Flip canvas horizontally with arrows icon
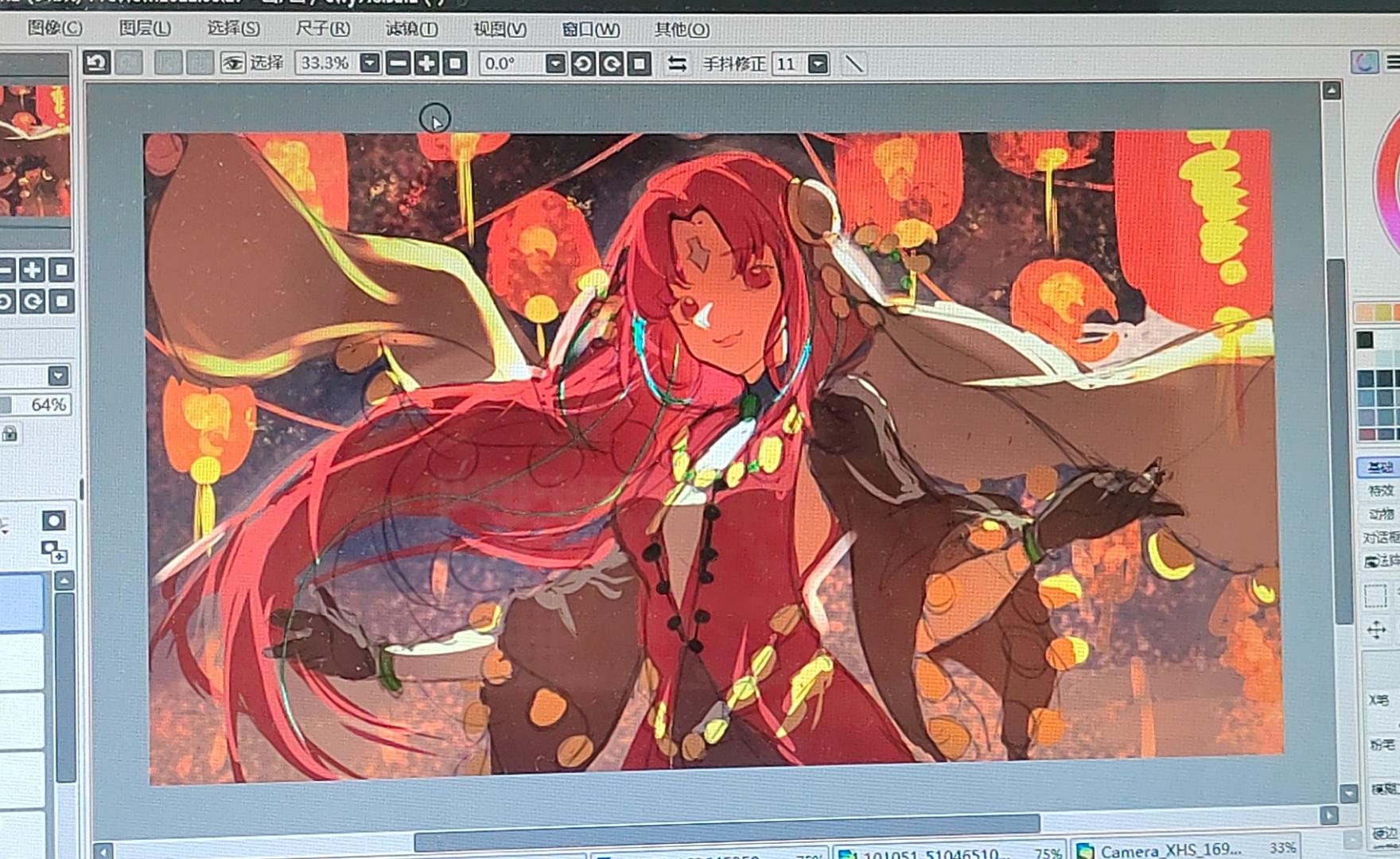The height and width of the screenshot is (859, 1400). pos(677,64)
